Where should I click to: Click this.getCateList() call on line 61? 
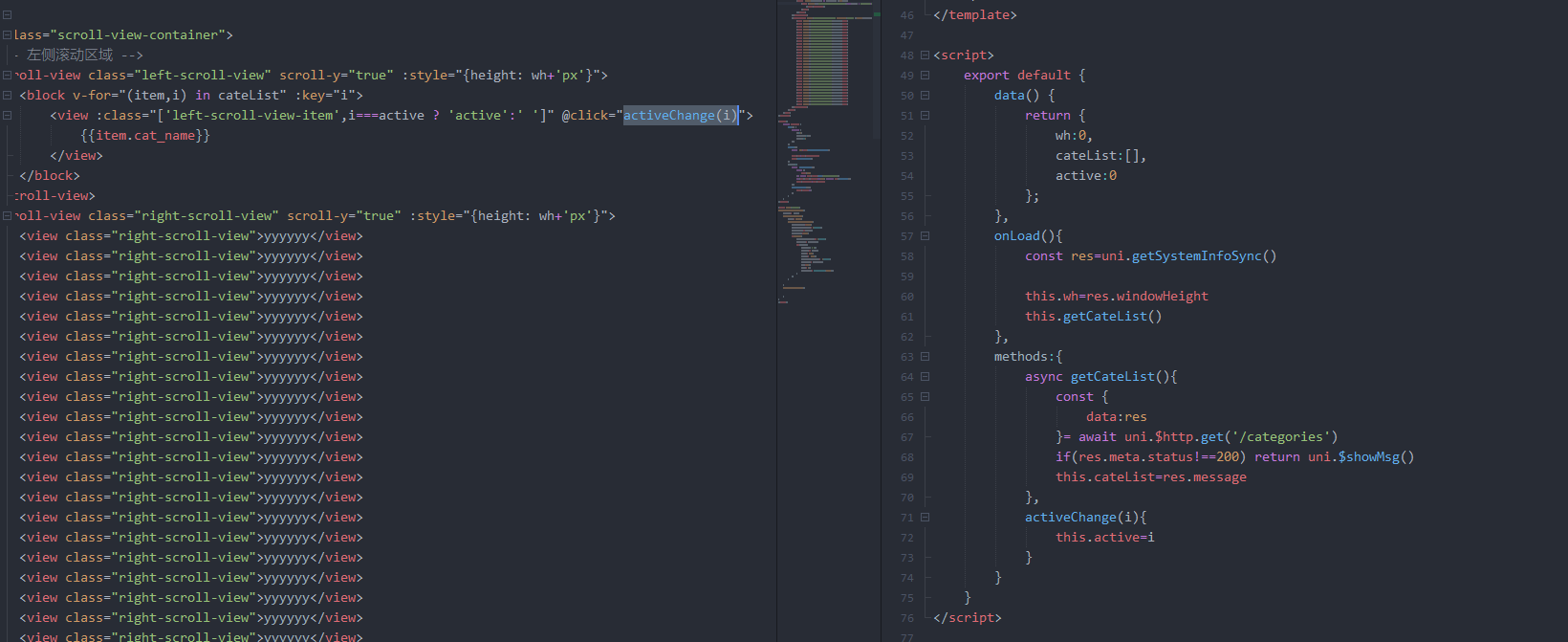tap(1094, 317)
